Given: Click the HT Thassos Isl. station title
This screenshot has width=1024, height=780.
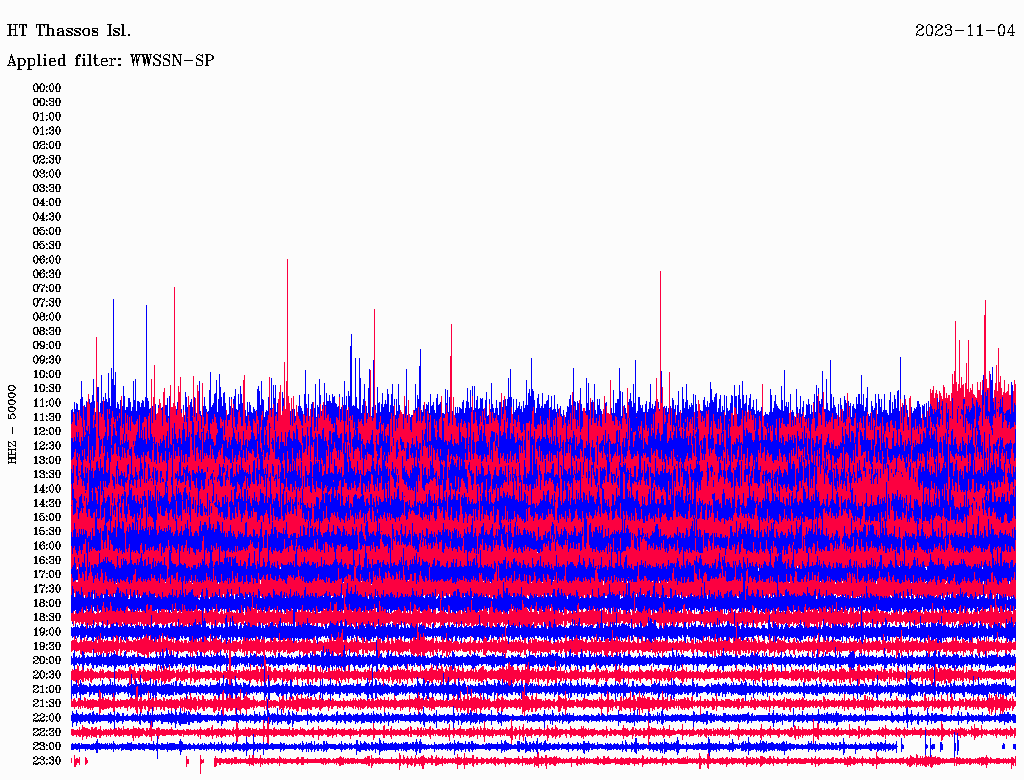Looking at the screenshot, I should pos(69,31).
